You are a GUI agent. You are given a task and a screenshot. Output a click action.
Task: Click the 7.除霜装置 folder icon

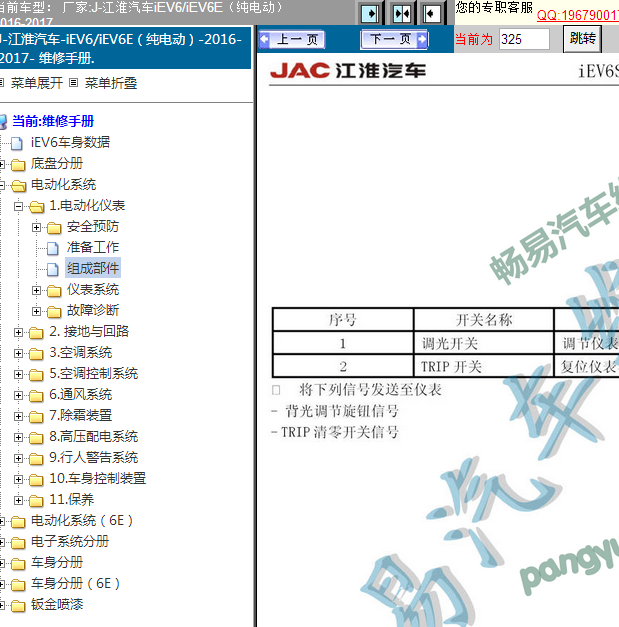pyautogui.click(x=36, y=417)
